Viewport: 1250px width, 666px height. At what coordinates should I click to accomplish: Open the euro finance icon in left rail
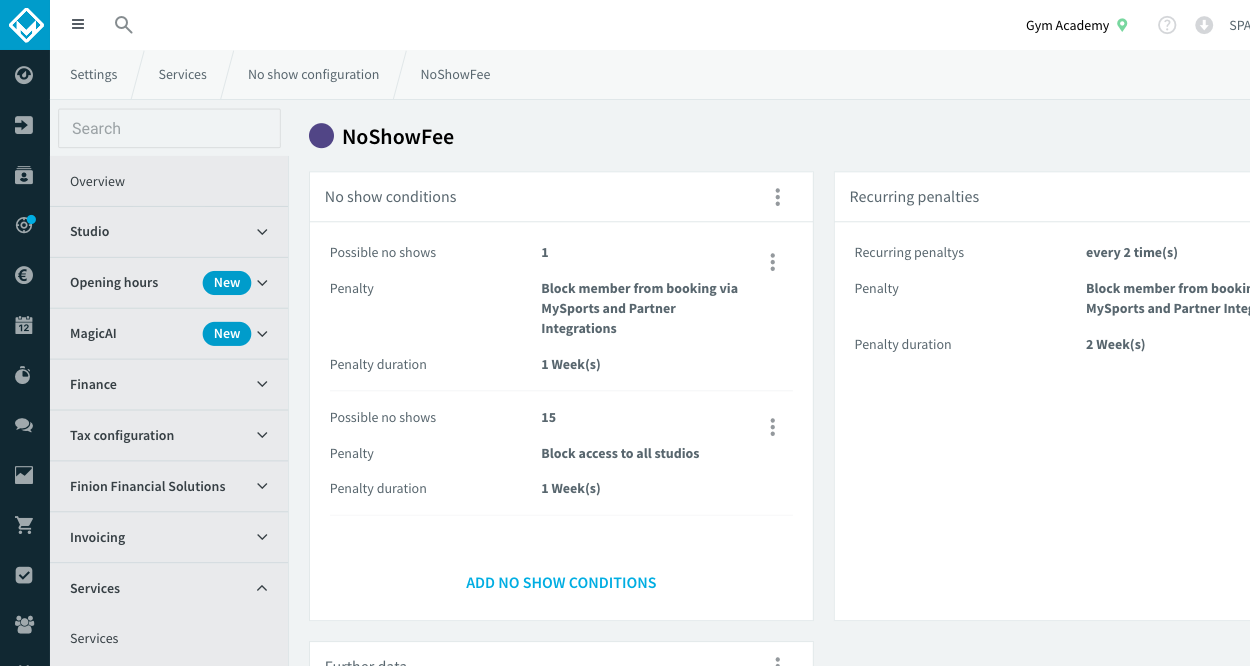pyautogui.click(x=24, y=275)
